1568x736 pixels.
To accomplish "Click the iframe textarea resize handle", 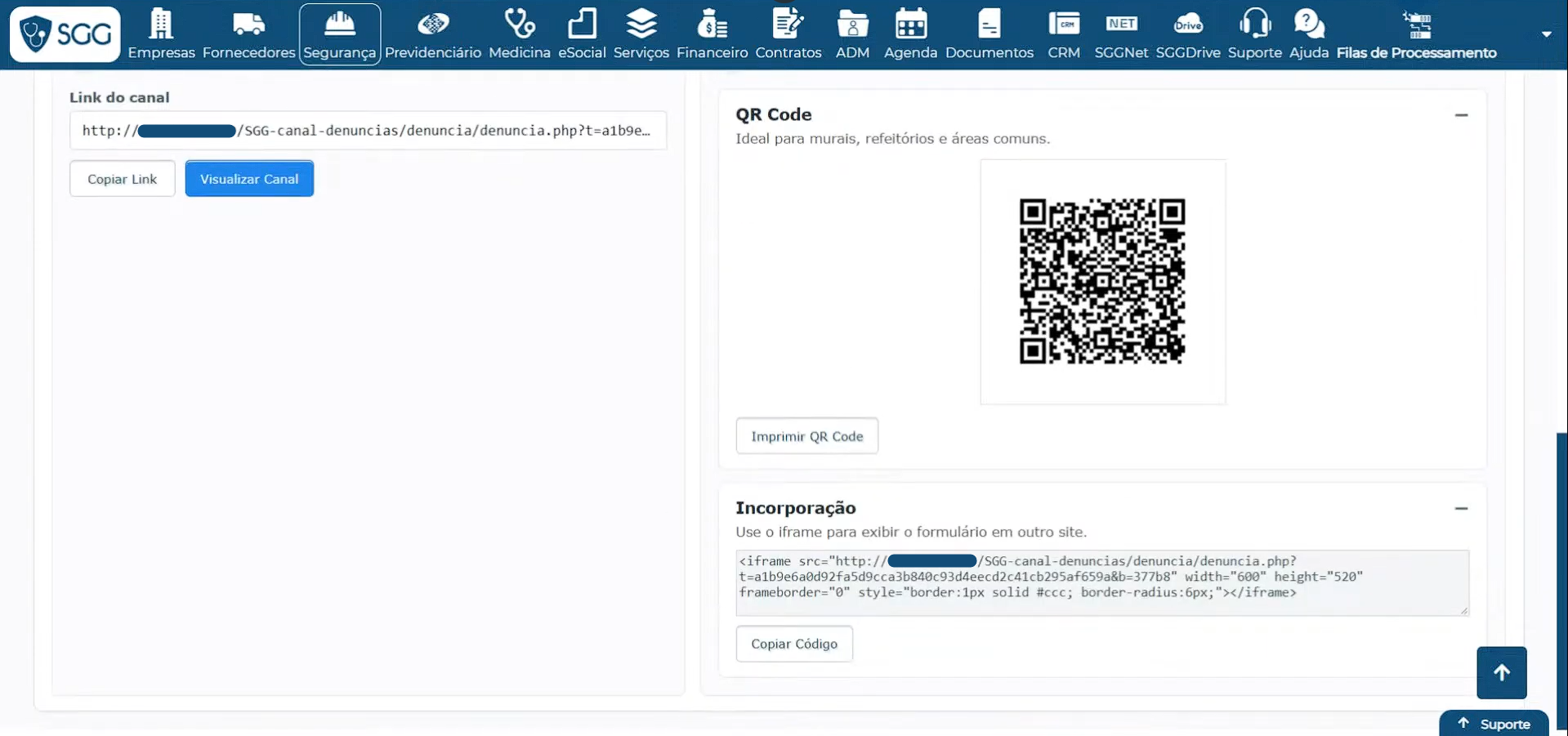I will point(1464,611).
